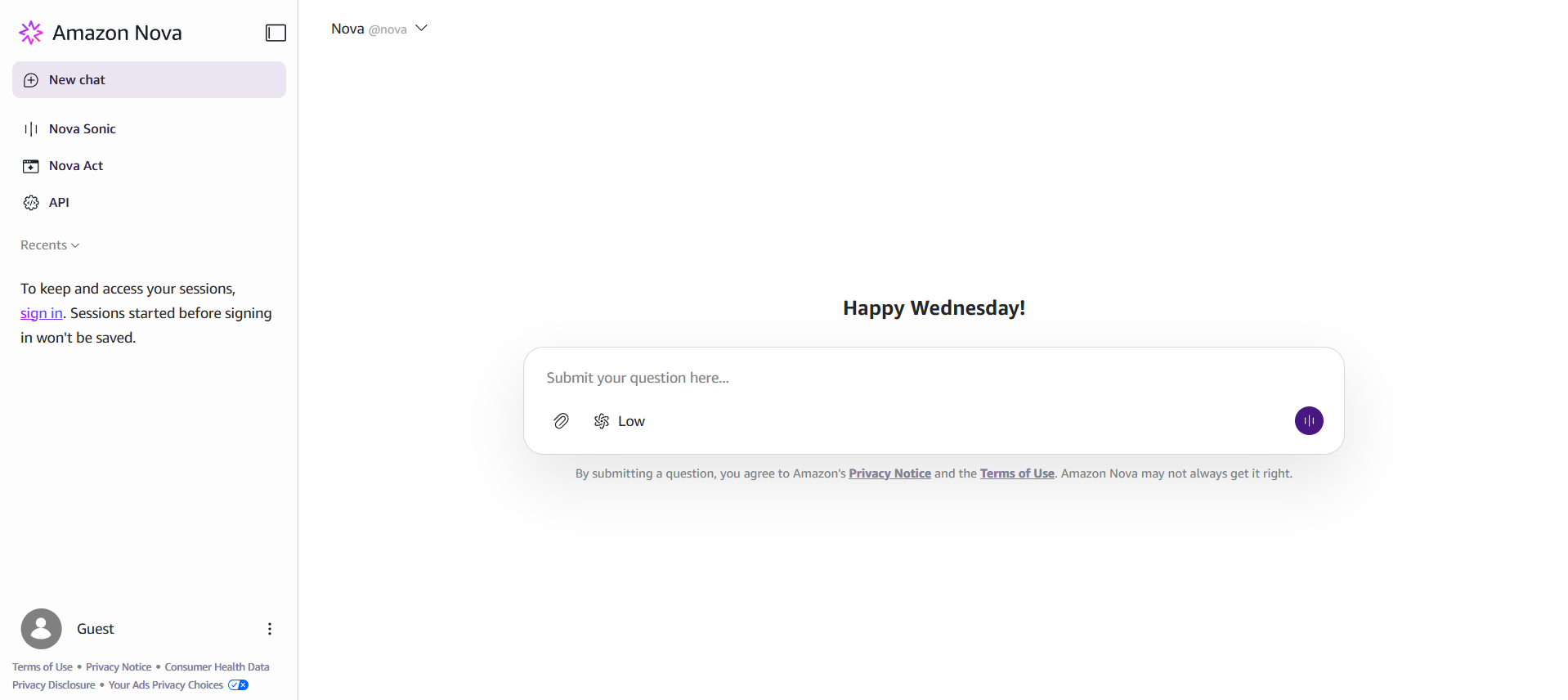Click the reasoning level brain icon
The image size is (1568, 700).
[602, 421]
